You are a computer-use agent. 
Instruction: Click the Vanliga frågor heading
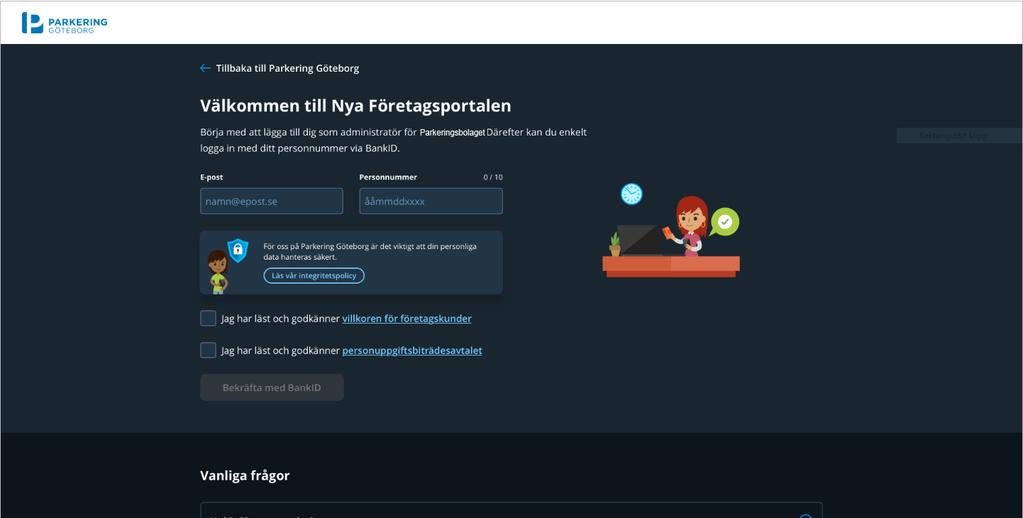(x=245, y=476)
